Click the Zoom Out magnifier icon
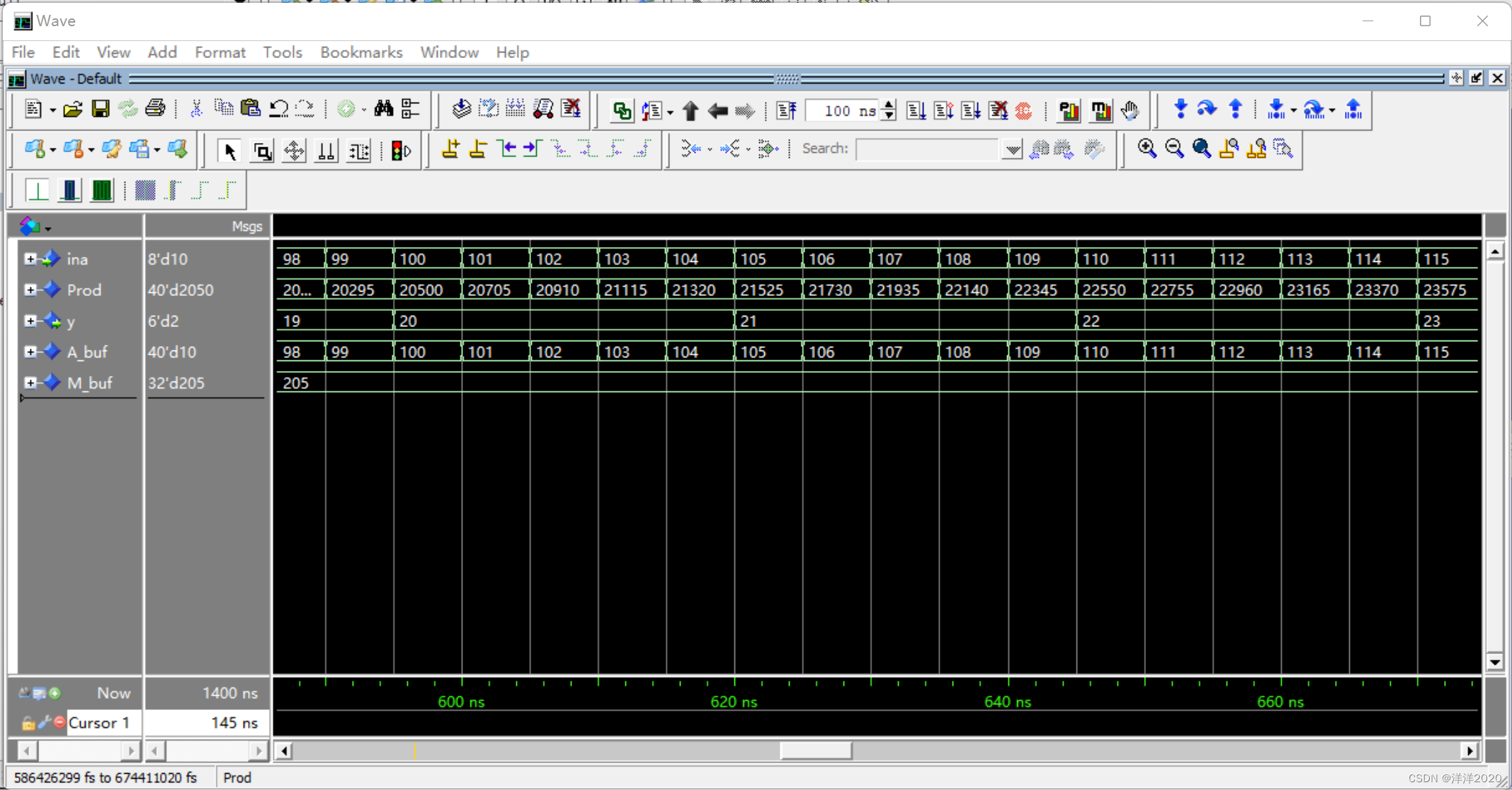The image size is (1512, 790). point(1174,149)
